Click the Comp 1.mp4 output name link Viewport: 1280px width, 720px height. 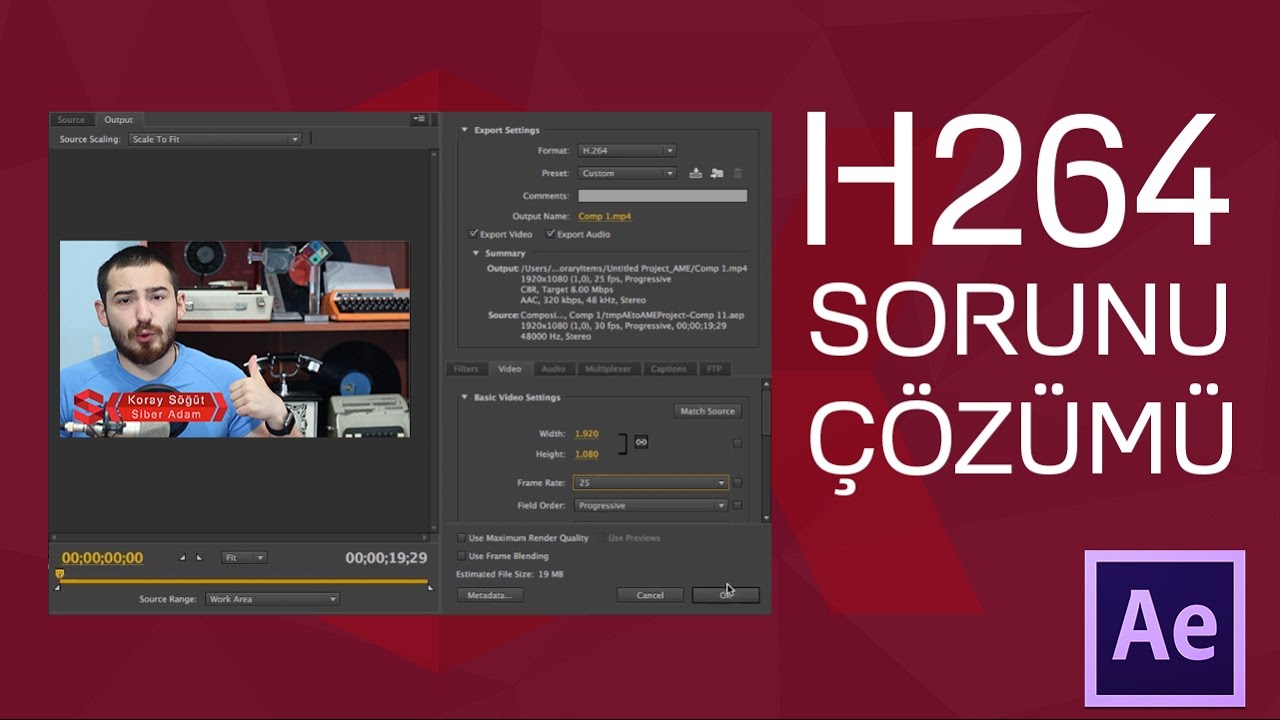click(x=604, y=216)
